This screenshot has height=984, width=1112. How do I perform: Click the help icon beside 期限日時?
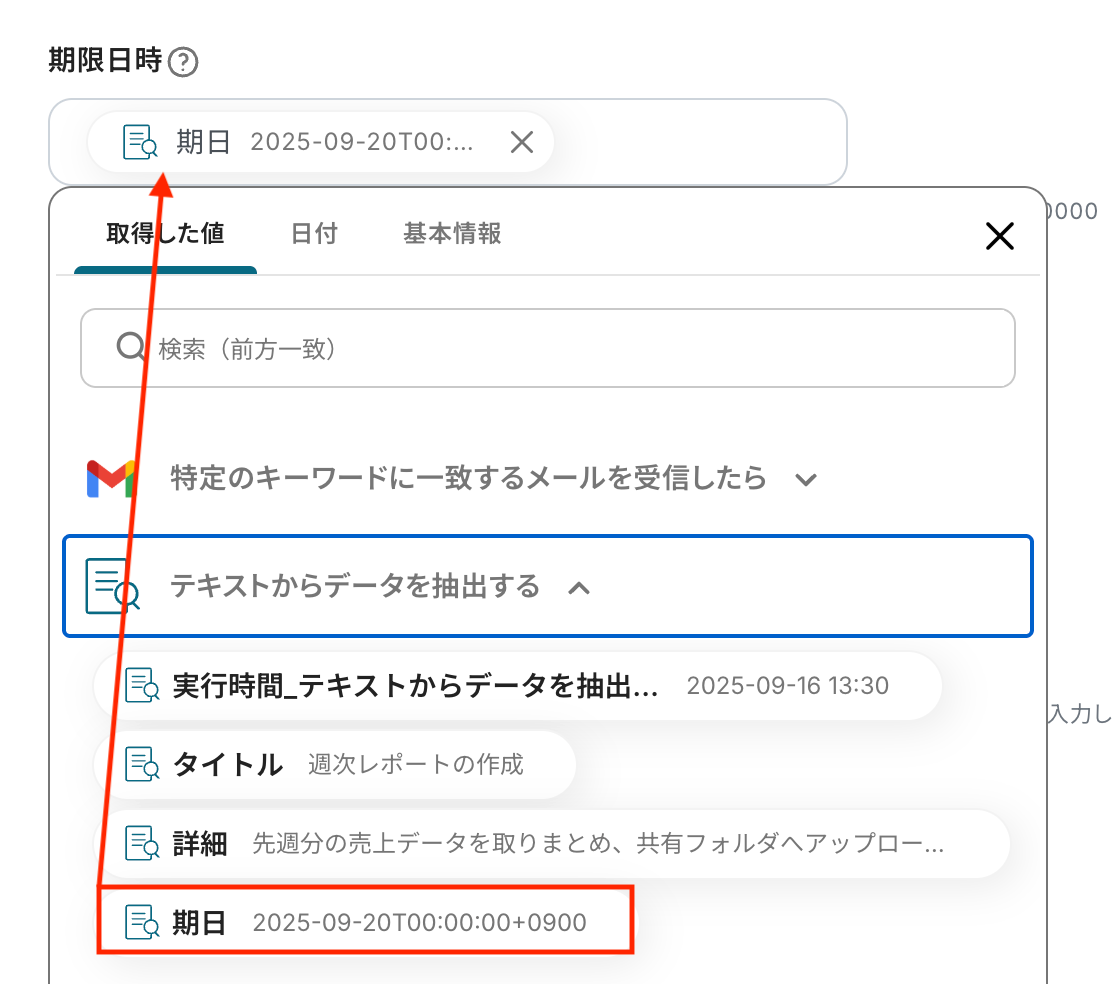click(x=183, y=63)
